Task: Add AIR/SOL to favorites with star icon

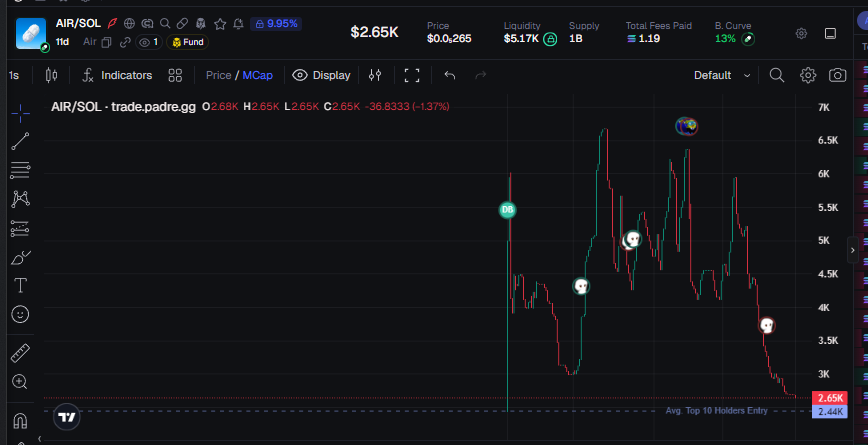Action: pos(220,23)
